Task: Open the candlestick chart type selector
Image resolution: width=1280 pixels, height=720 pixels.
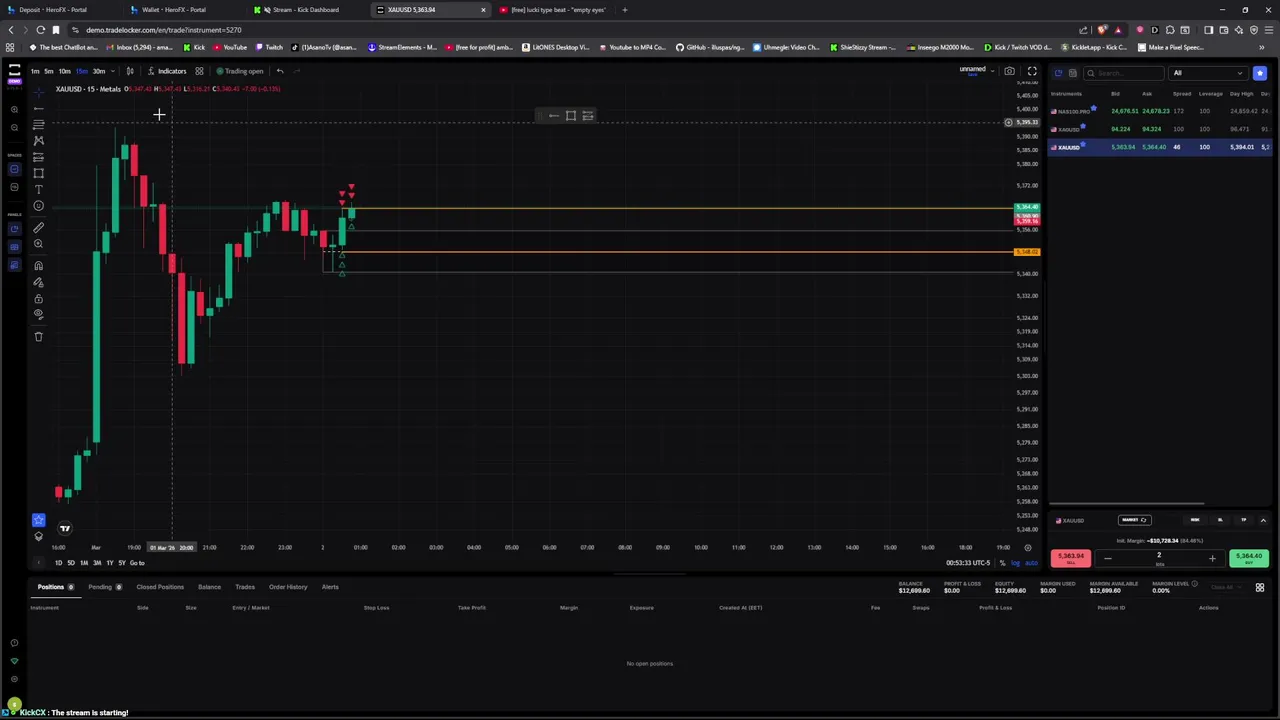Action: click(130, 71)
